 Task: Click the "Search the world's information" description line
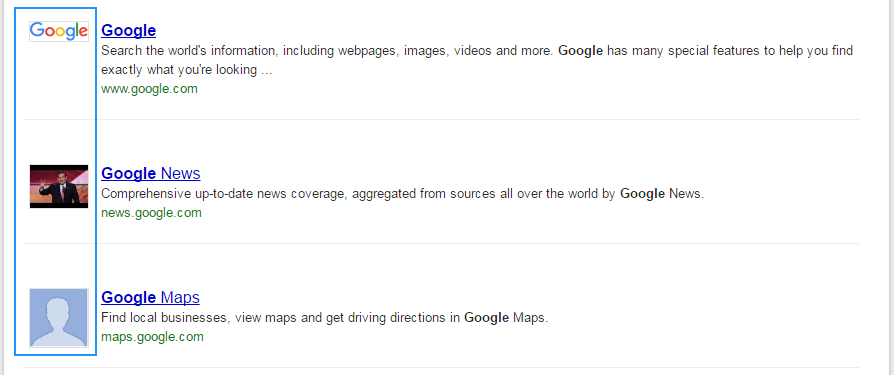coord(477,51)
